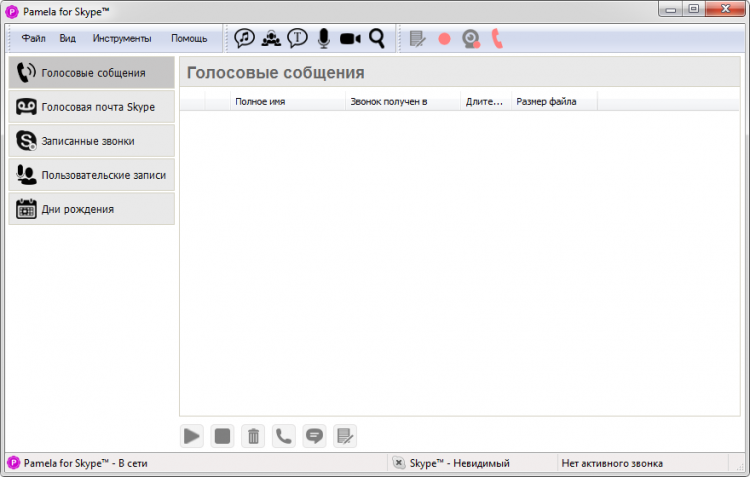Click Pamela for Skype - В сети status
This screenshot has width=750, height=477.
click(86, 463)
